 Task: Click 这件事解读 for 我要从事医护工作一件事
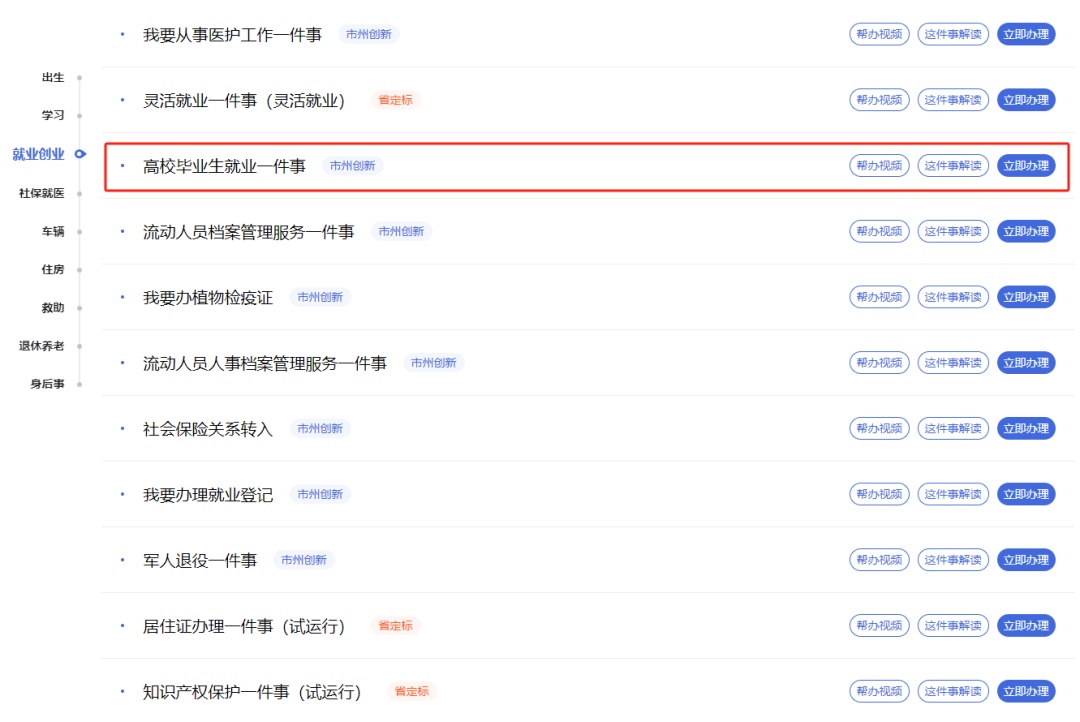coord(952,35)
